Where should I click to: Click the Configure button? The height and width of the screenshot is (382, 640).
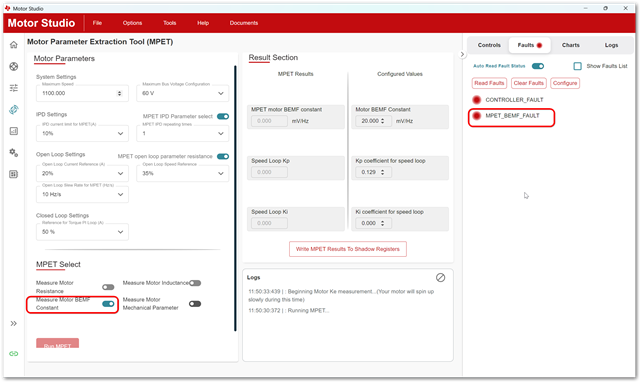click(x=565, y=83)
